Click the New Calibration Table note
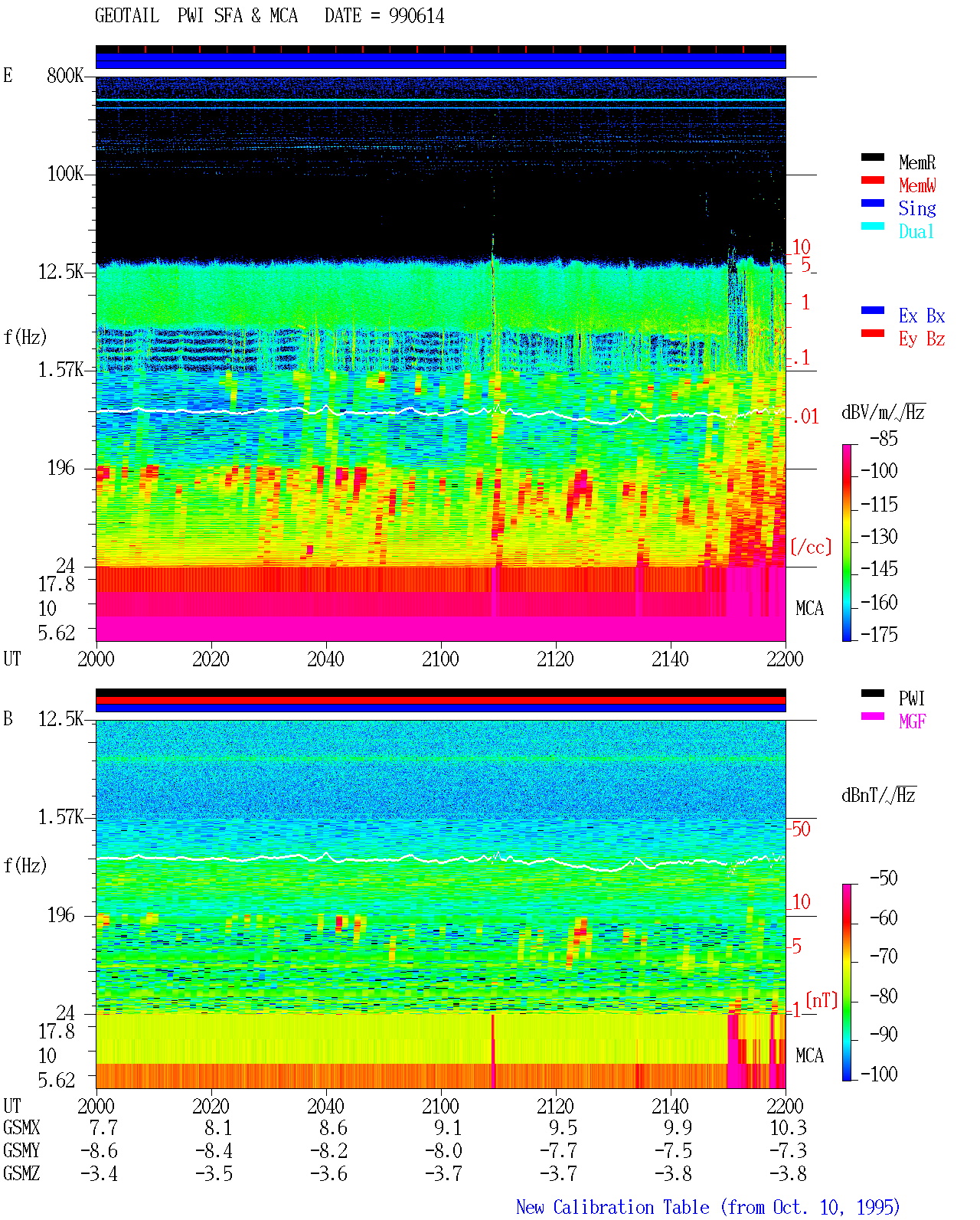980x1220 pixels. (x=708, y=1208)
